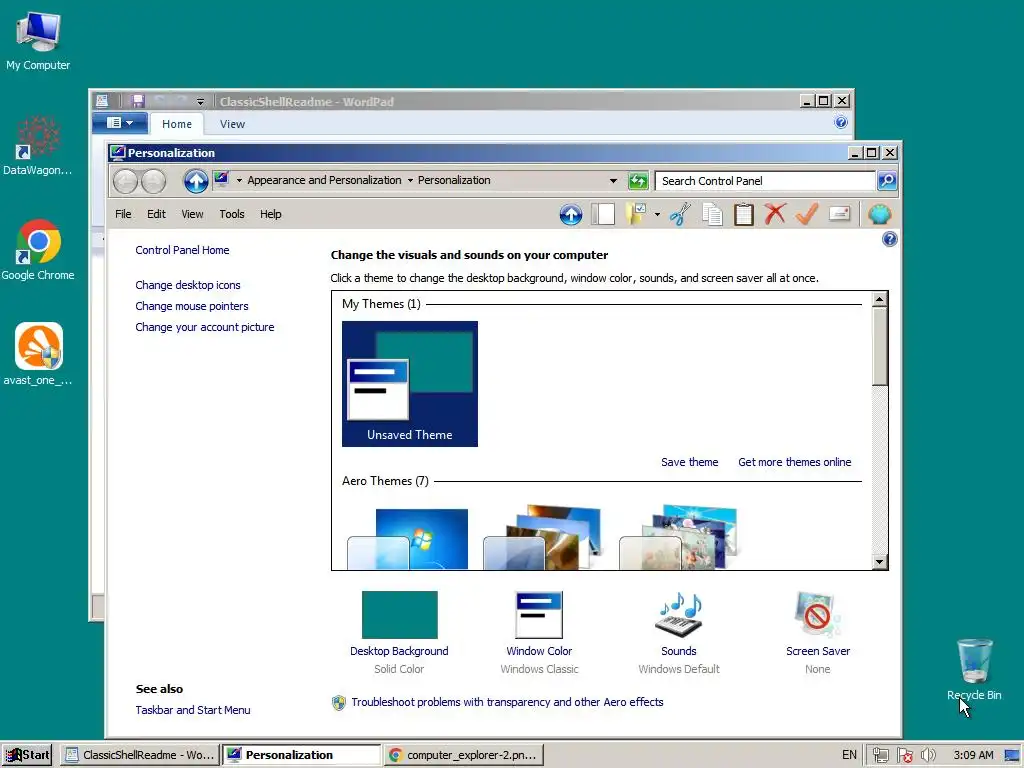This screenshot has width=1024, height=768.
Task: Click the search magnifier button
Action: (887, 181)
